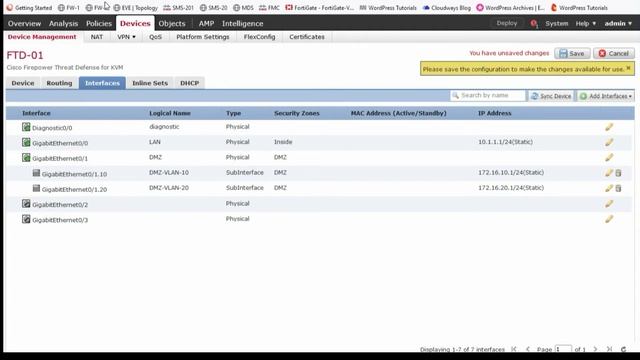
Task: Select the DMZ-VLAN-20 logical name cell
Action: [x=169, y=188]
